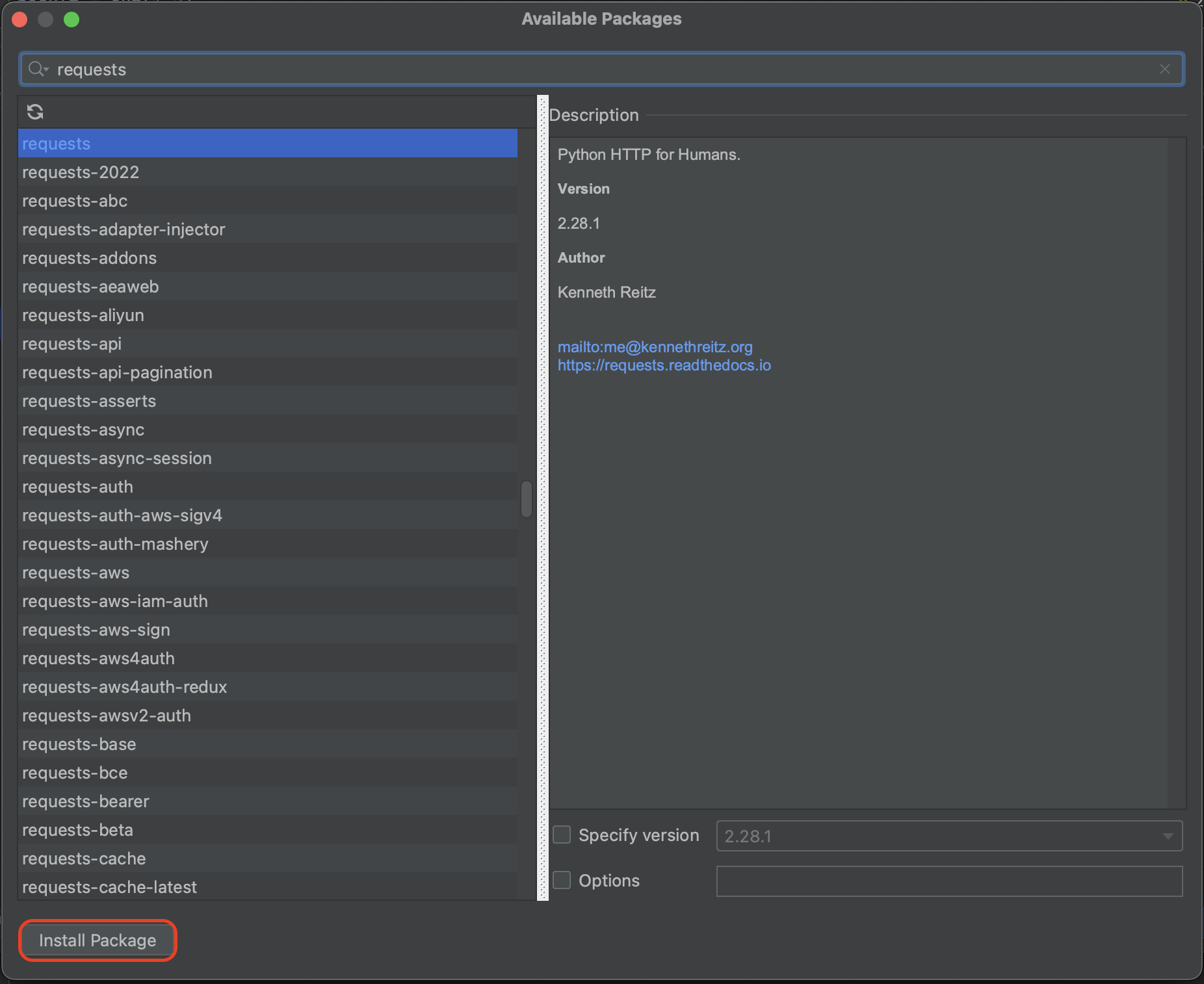Select requests-aws-sign package
This screenshot has height=984, width=1204.
(268, 630)
